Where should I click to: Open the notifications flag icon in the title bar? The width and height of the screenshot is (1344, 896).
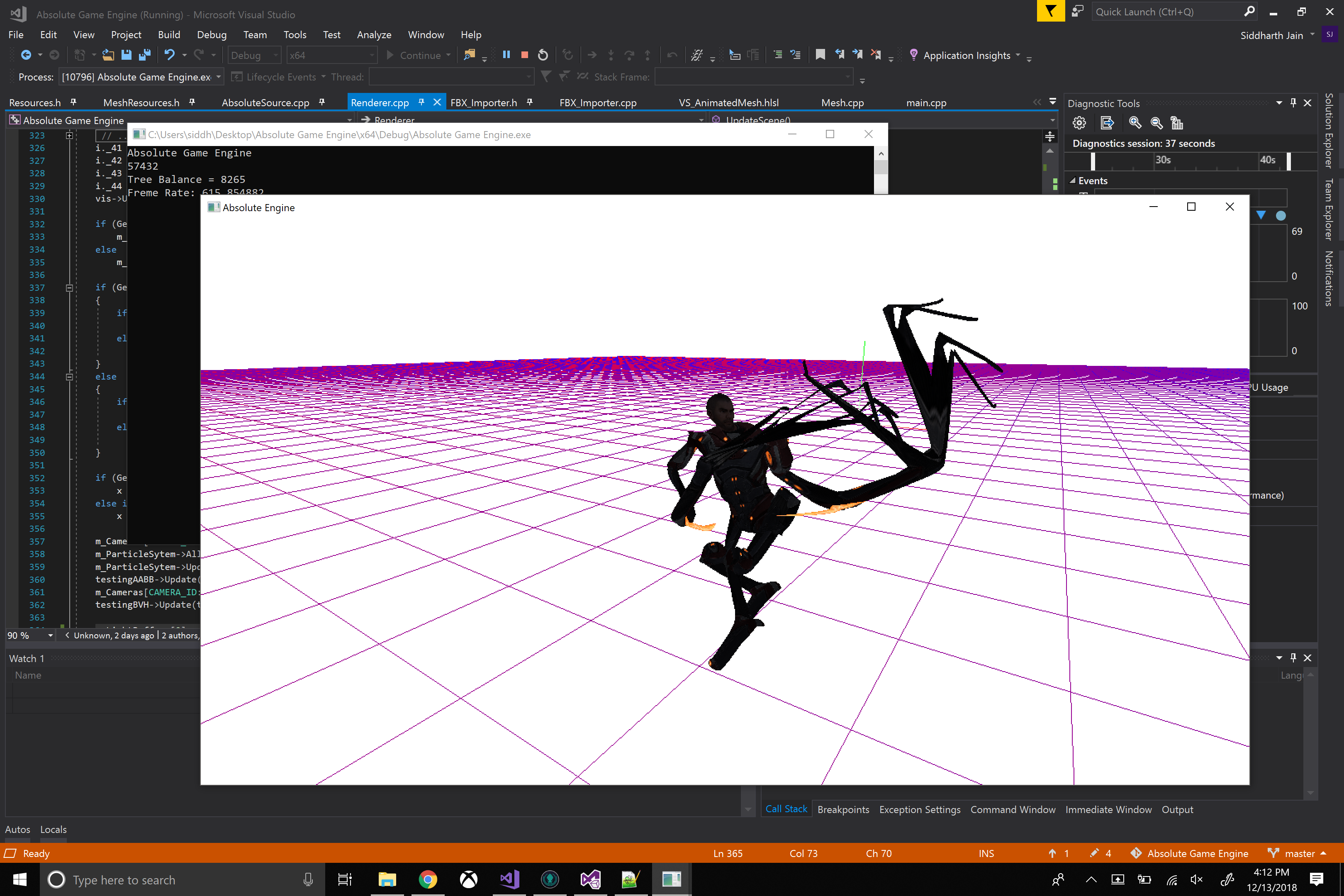point(1051,11)
